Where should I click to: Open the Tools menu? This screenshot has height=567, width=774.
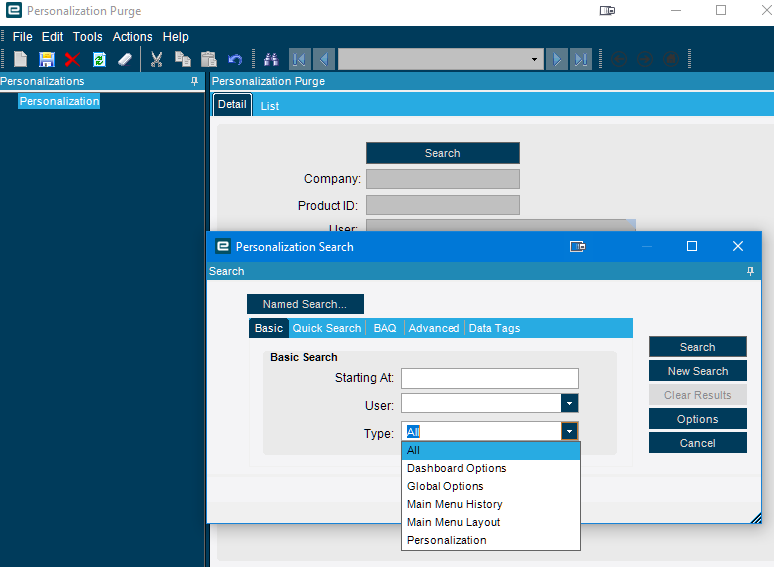pos(87,37)
